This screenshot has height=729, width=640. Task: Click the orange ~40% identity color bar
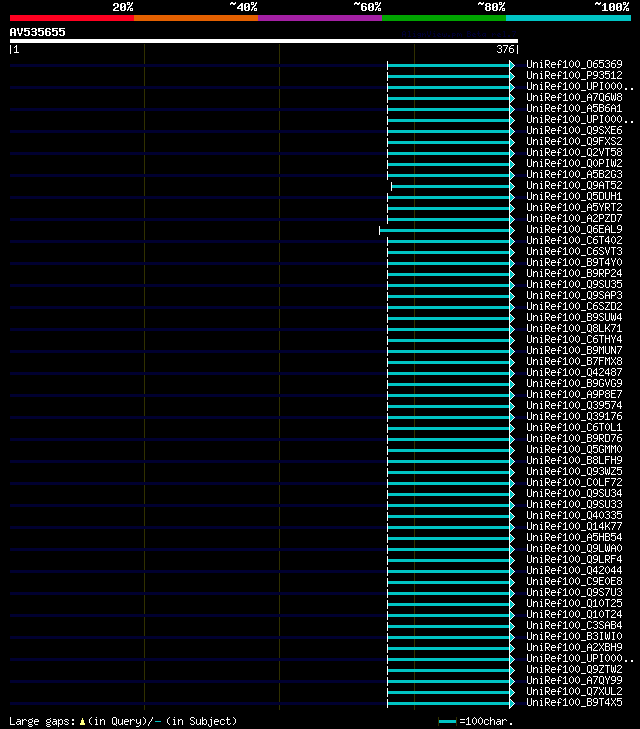click(196, 18)
